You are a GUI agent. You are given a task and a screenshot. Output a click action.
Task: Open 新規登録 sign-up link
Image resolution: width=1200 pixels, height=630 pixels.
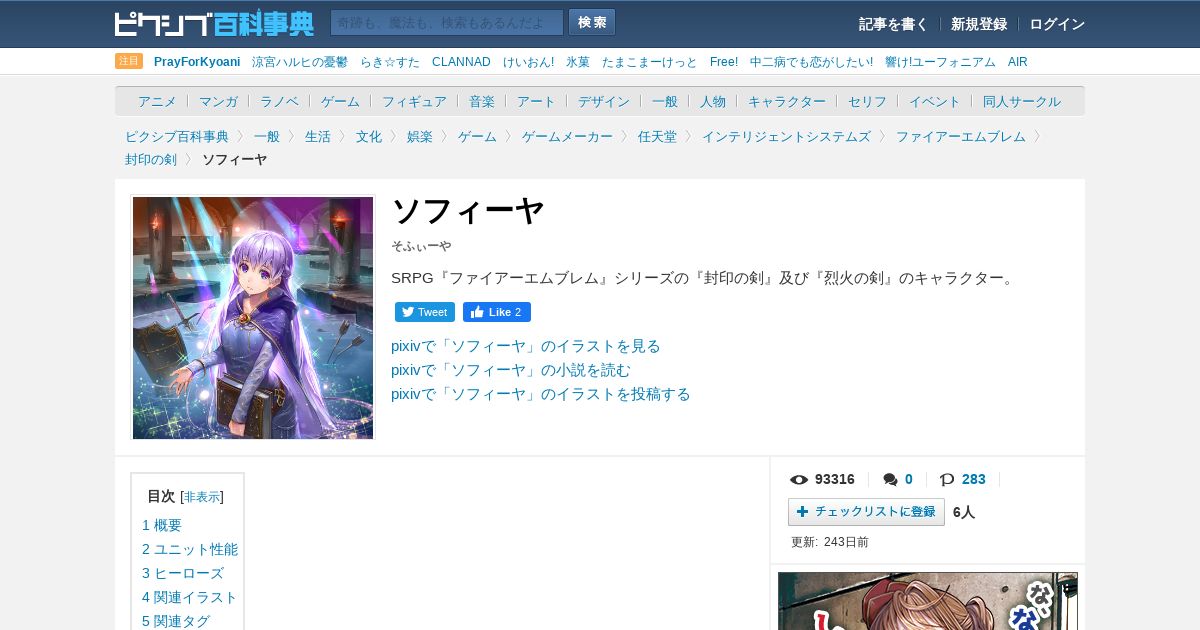pyautogui.click(x=979, y=24)
